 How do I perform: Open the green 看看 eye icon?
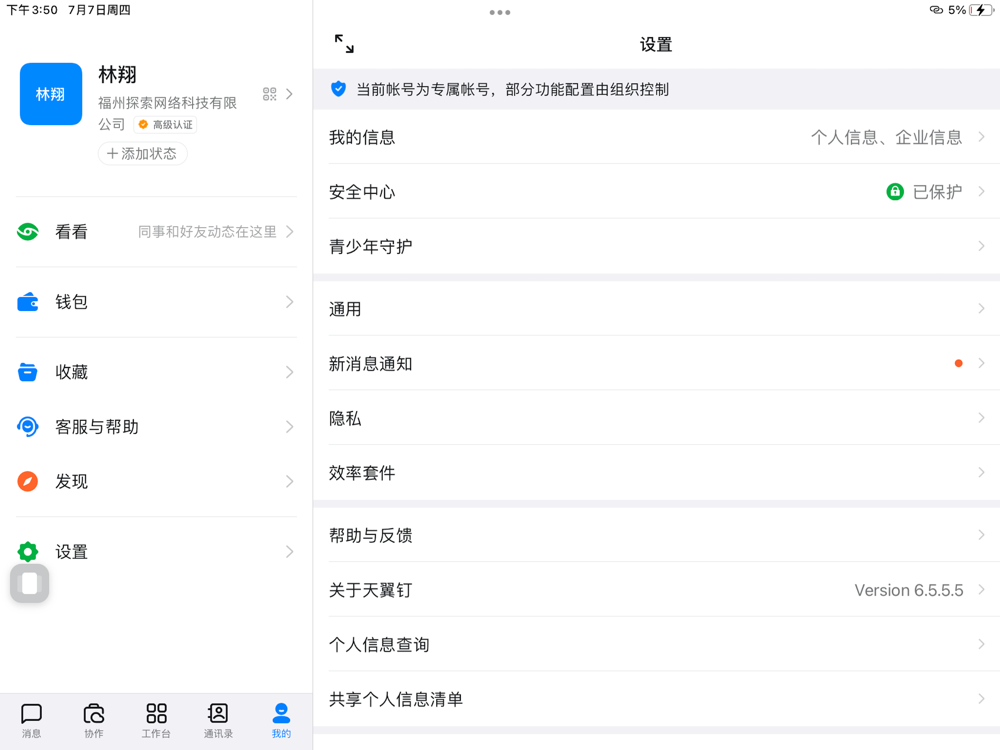27,232
